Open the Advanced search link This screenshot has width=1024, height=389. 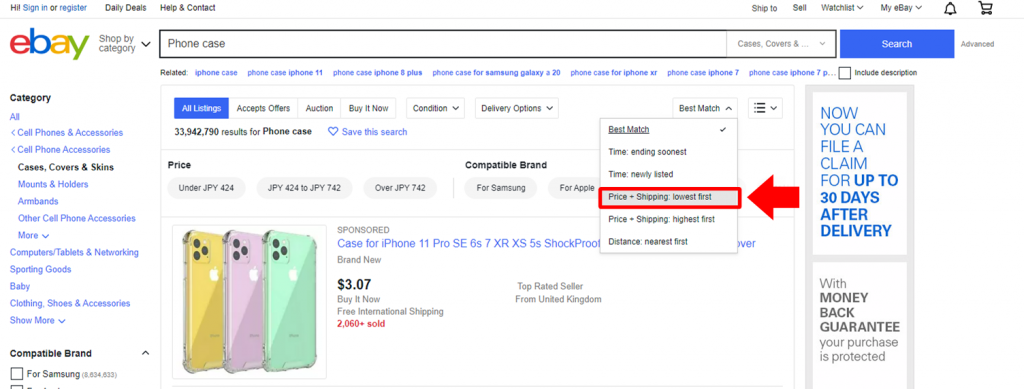(977, 44)
